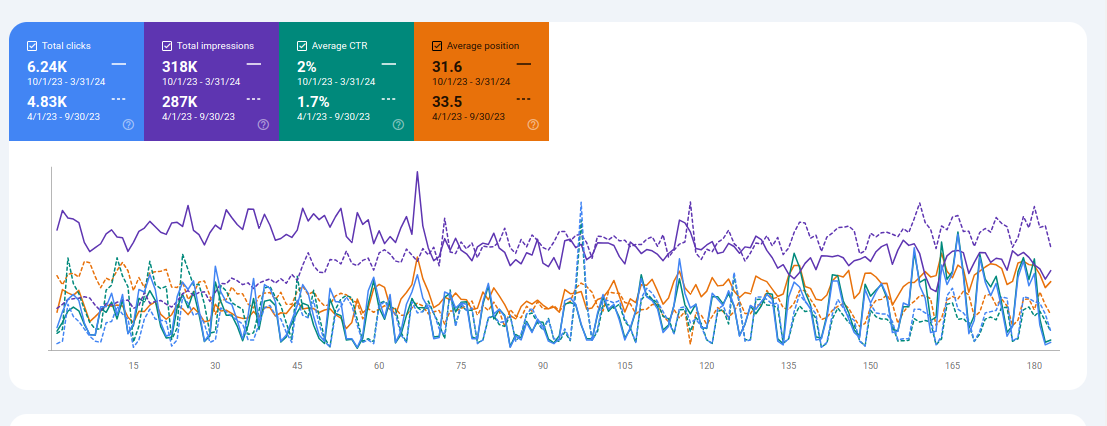1107x426 pixels.
Task: Click x-axis label 150
Action: 870,366
